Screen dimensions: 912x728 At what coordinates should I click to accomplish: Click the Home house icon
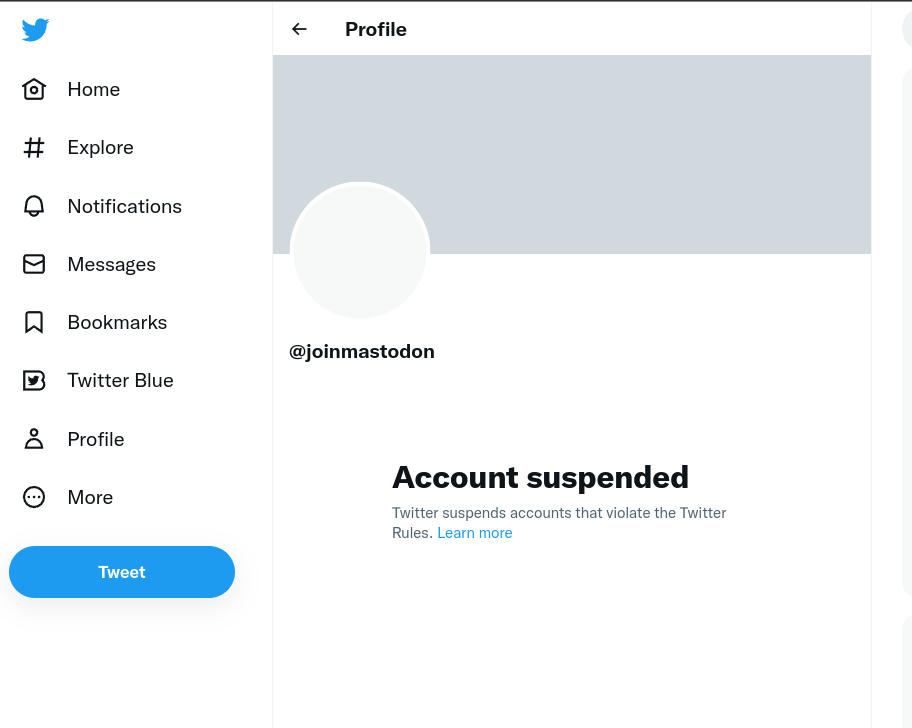(34, 90)
